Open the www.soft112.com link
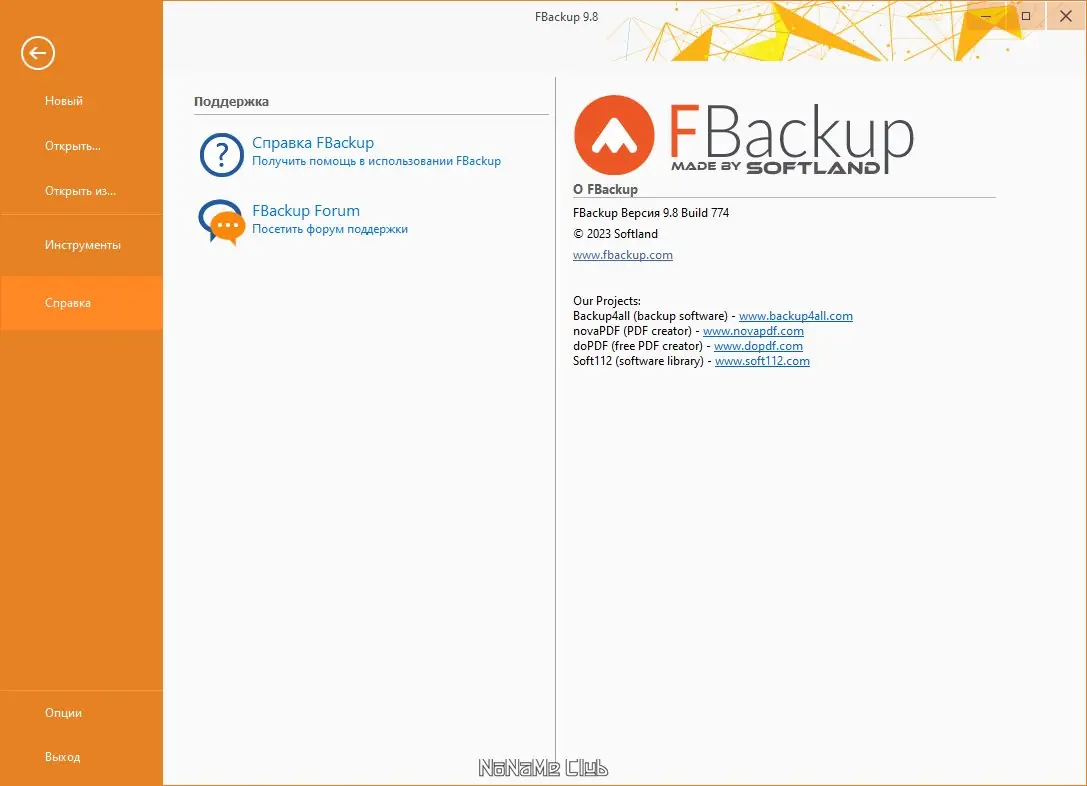 click(x=763, y=361)
